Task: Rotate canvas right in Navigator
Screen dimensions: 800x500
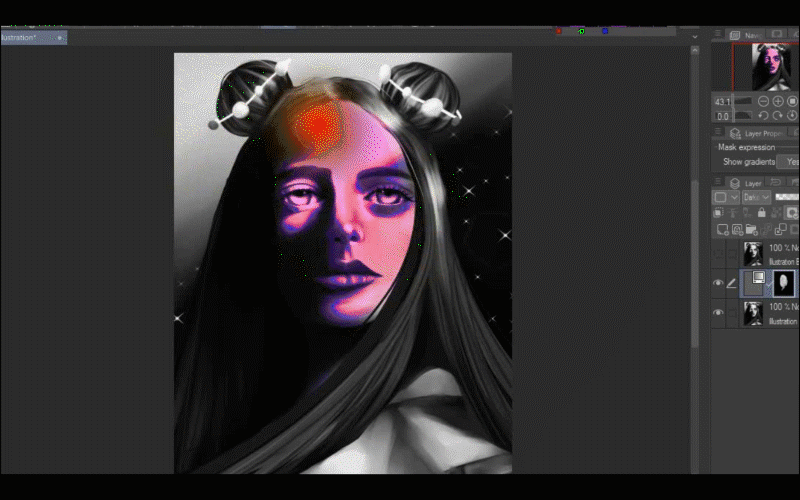Action: point(778,116)
